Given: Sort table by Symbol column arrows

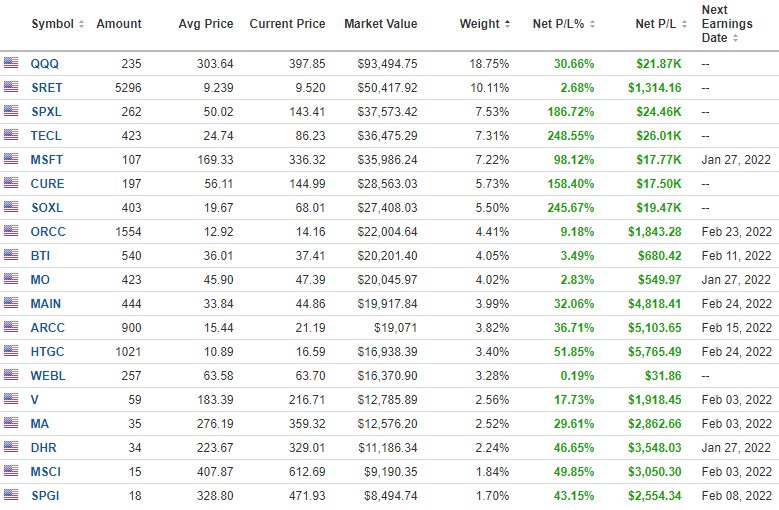Looking at the screenshot, I should tap(81, 24).
